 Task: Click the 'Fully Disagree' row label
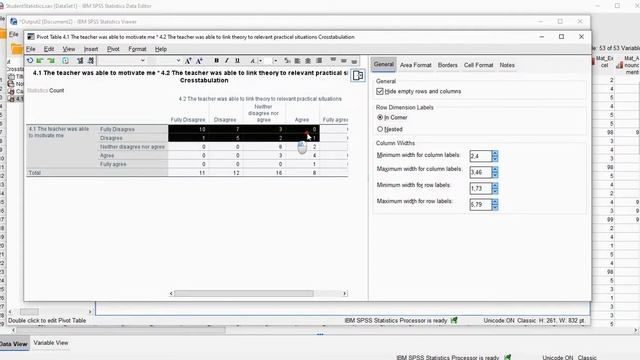click(117, 129)
